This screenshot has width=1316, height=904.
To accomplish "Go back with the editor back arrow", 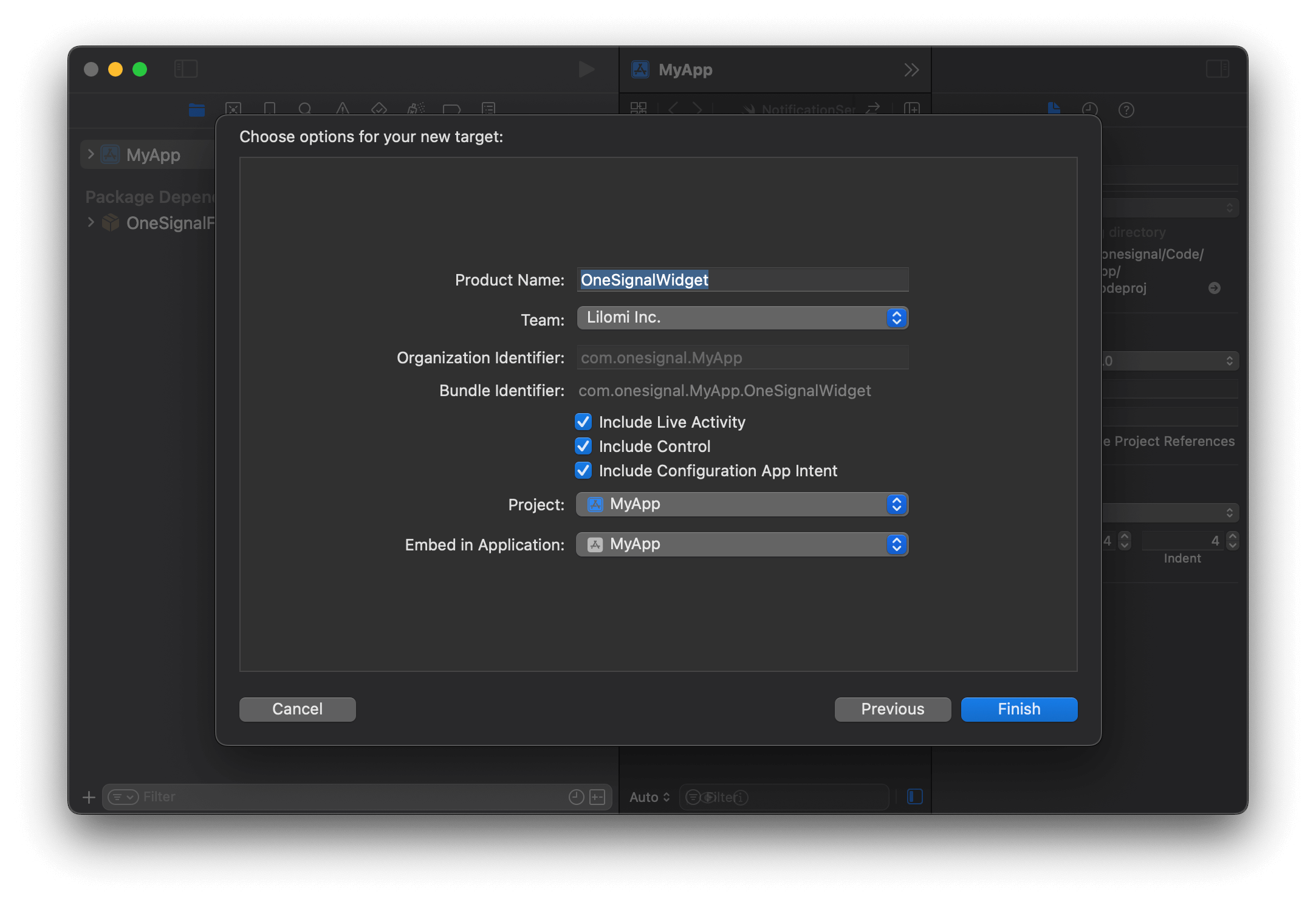I will 673,109.
